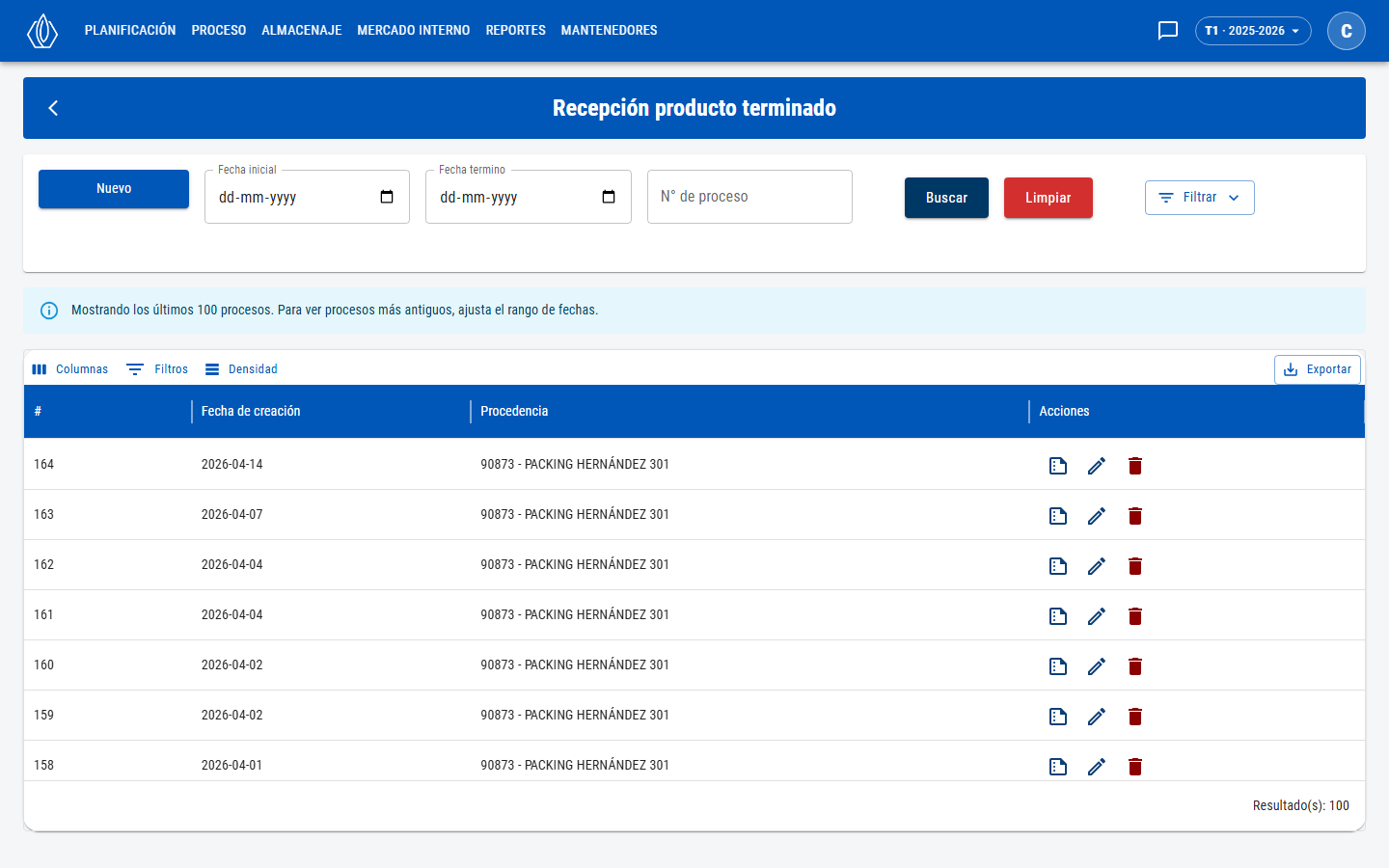Edit process 161 with pencil icon

click(x=1097, y=616)
